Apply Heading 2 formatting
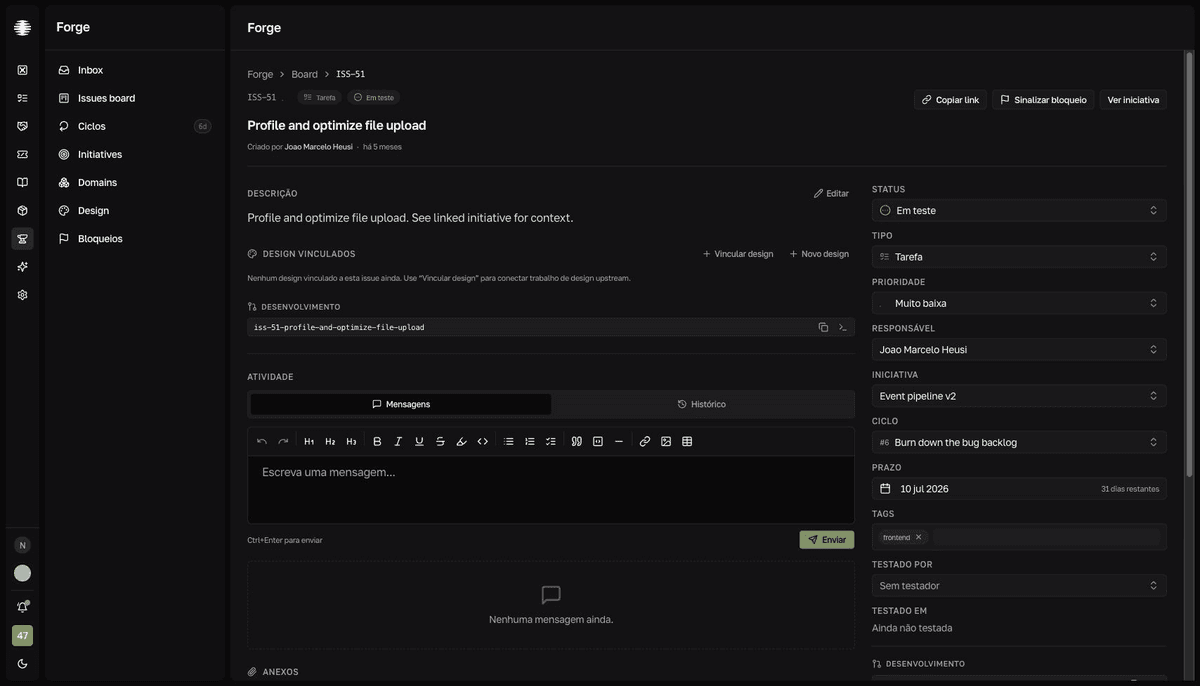1200x686 pixels. (330, 441)
